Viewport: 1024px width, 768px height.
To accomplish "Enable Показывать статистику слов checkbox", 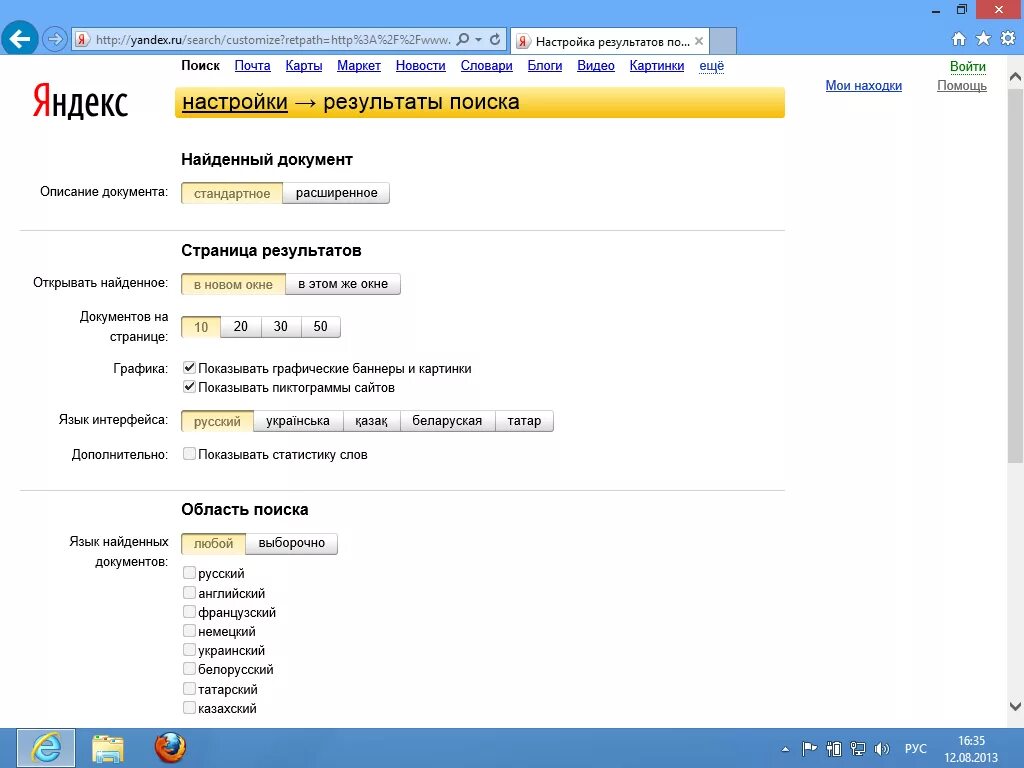I will (x=189, y=453).
